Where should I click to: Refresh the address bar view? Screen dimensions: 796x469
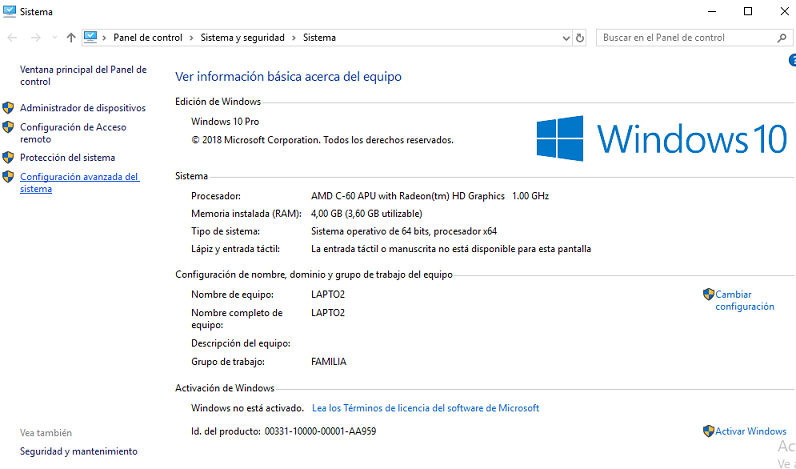tap(580, 38)
